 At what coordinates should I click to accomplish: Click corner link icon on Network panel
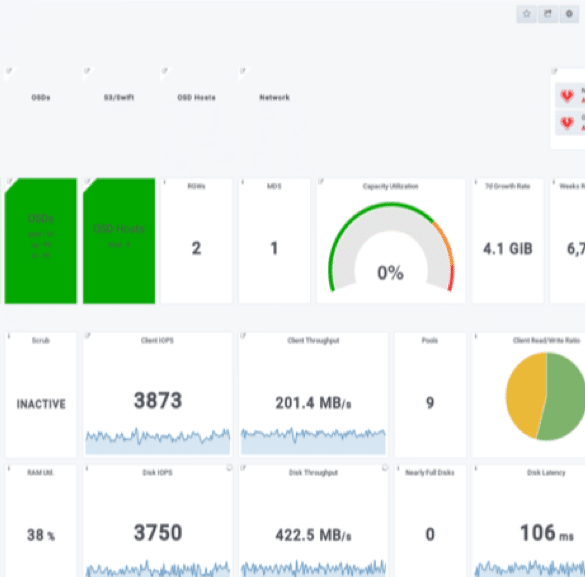tap(243, 70)
